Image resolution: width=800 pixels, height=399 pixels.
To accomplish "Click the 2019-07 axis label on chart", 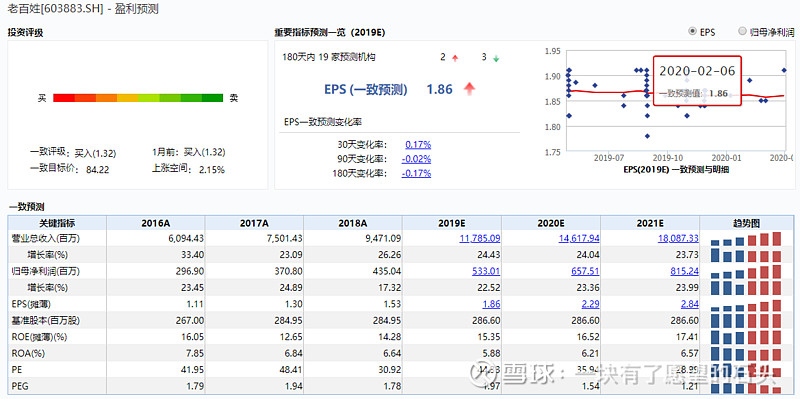I will (610, 159).
